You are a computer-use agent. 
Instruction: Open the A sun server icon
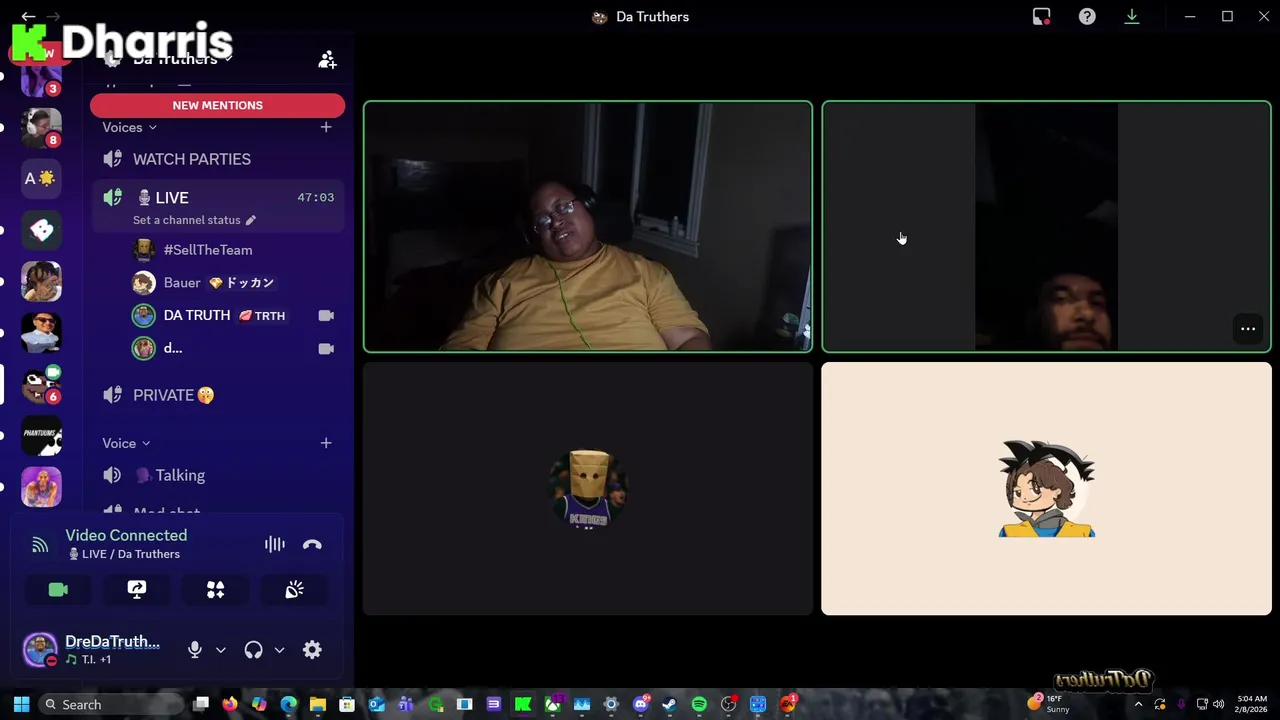pos(41,179)
